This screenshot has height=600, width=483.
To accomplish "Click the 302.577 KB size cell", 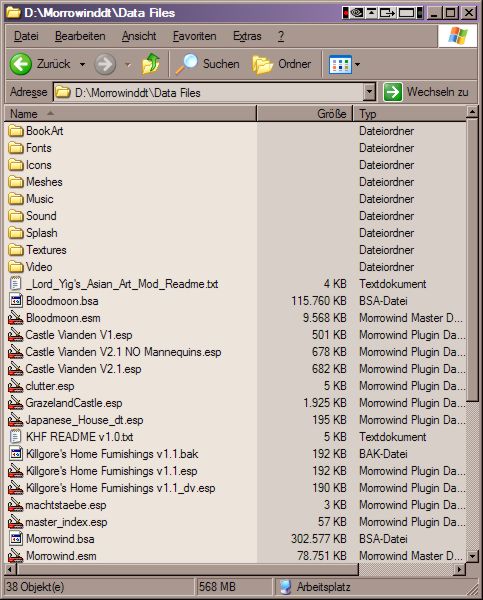I will (x=318, y=539).
